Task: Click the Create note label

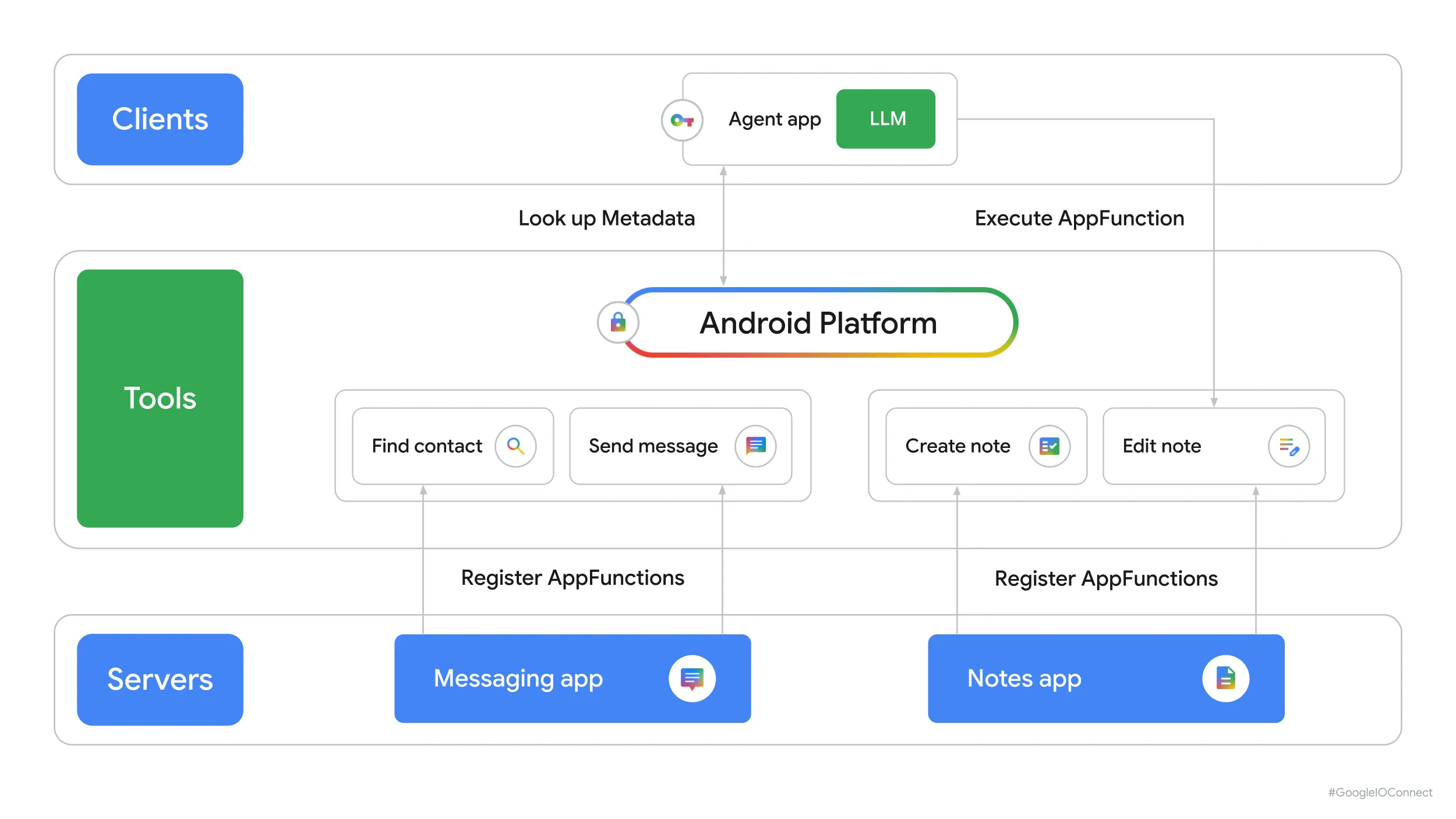Action: (957, 446)
